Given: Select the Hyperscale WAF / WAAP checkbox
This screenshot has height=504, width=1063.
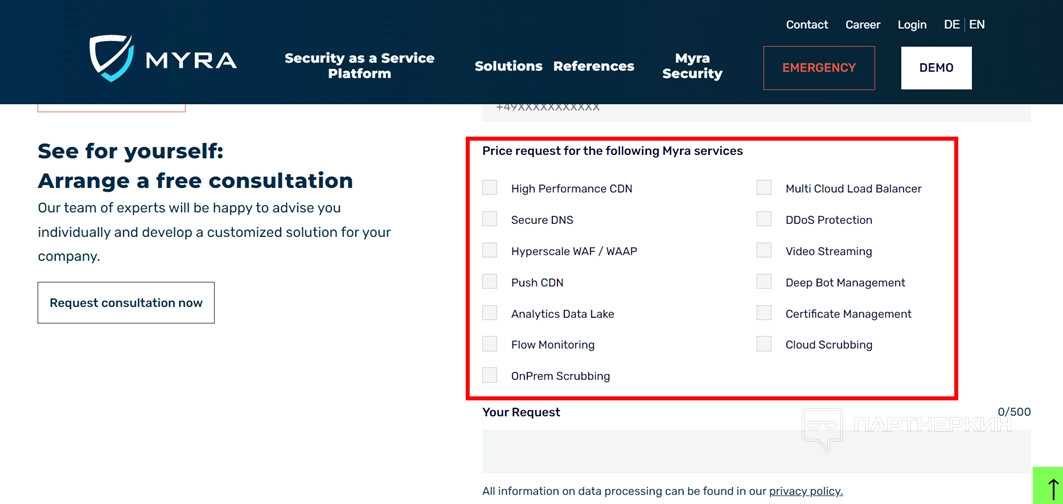Looking at the screenshot, I should tap(490, 250).
